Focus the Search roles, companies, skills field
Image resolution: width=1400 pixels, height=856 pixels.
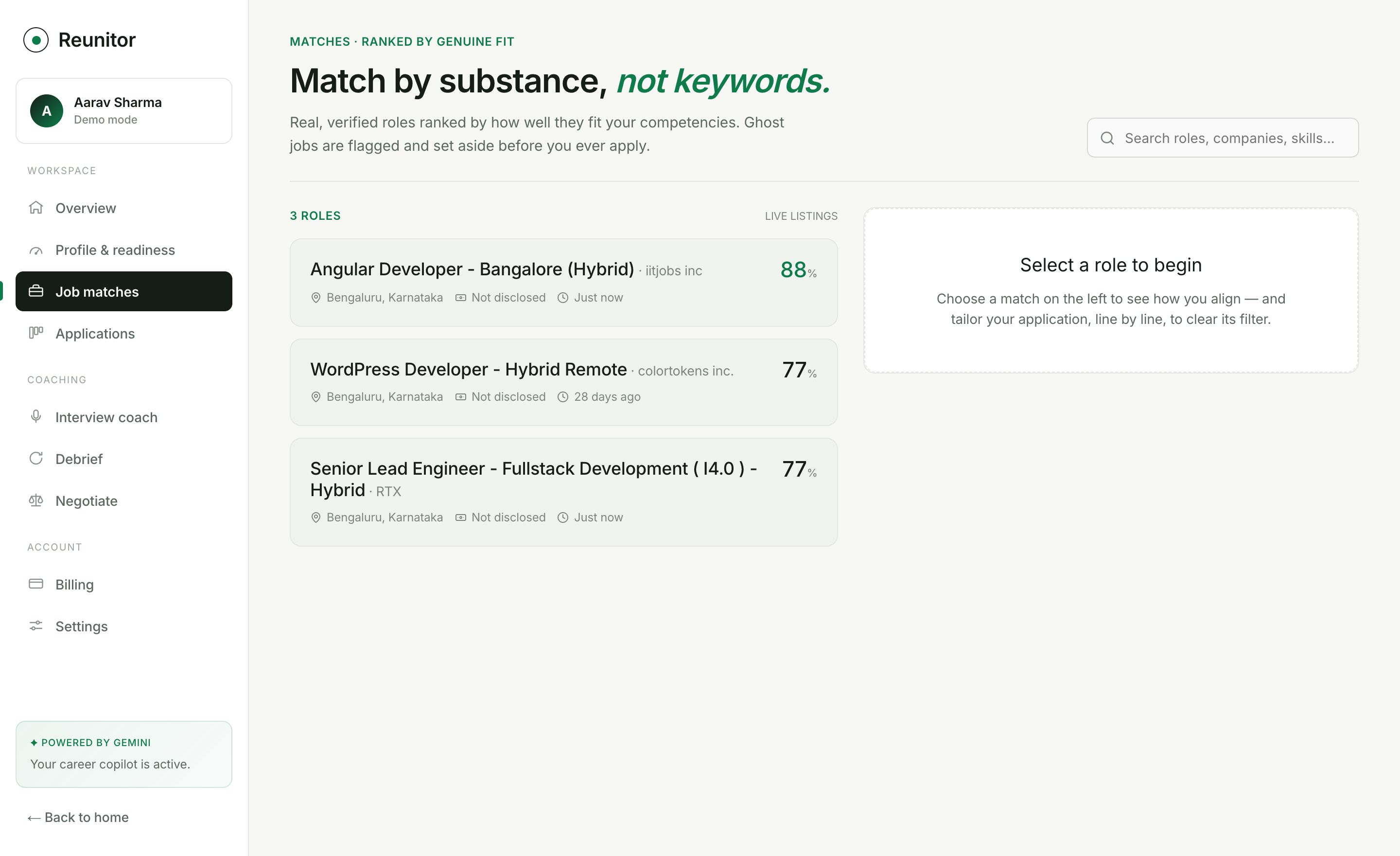click(x=1223, y=138)
